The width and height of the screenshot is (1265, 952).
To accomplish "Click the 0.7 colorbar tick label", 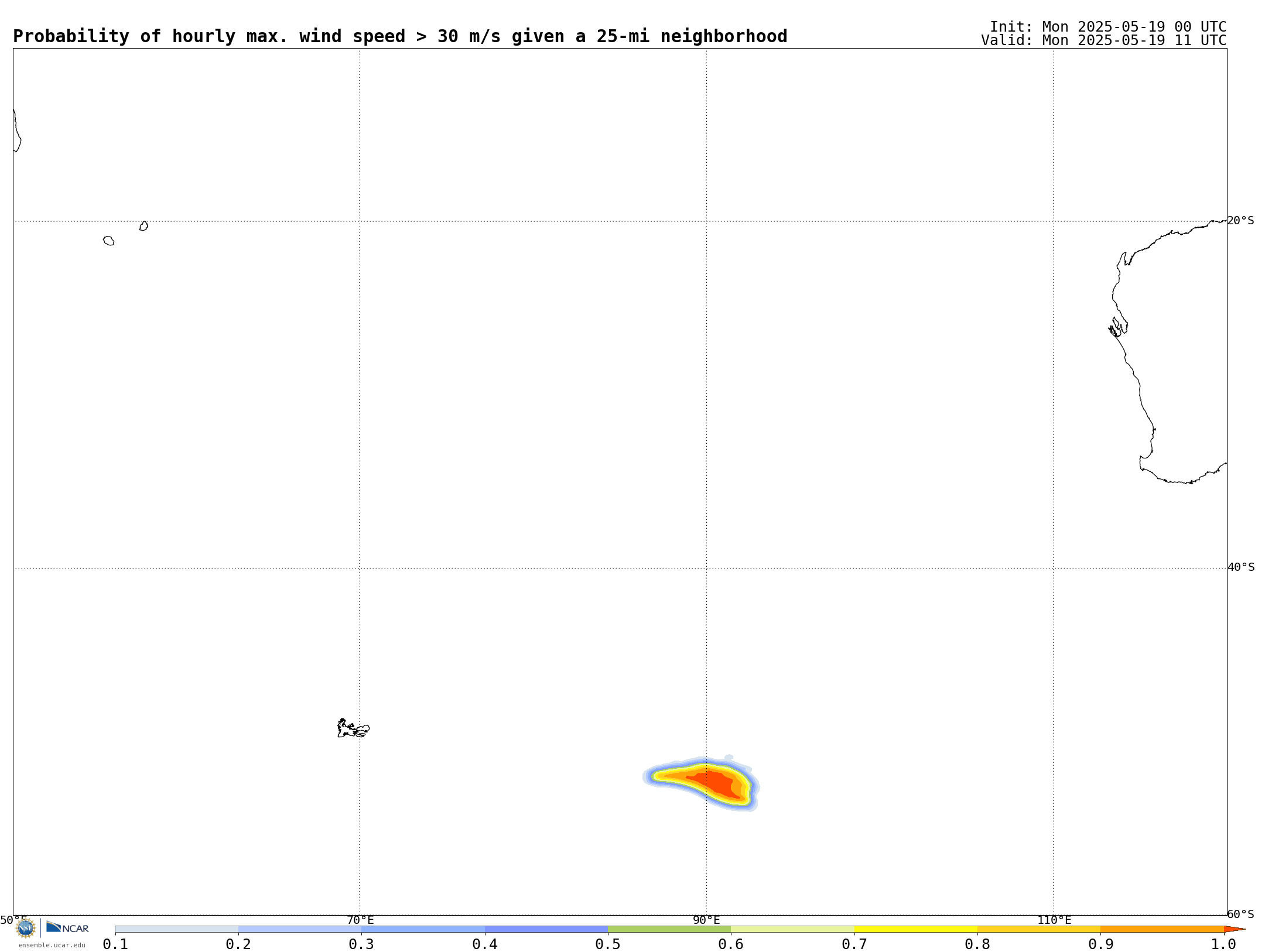I will [854, 944].
